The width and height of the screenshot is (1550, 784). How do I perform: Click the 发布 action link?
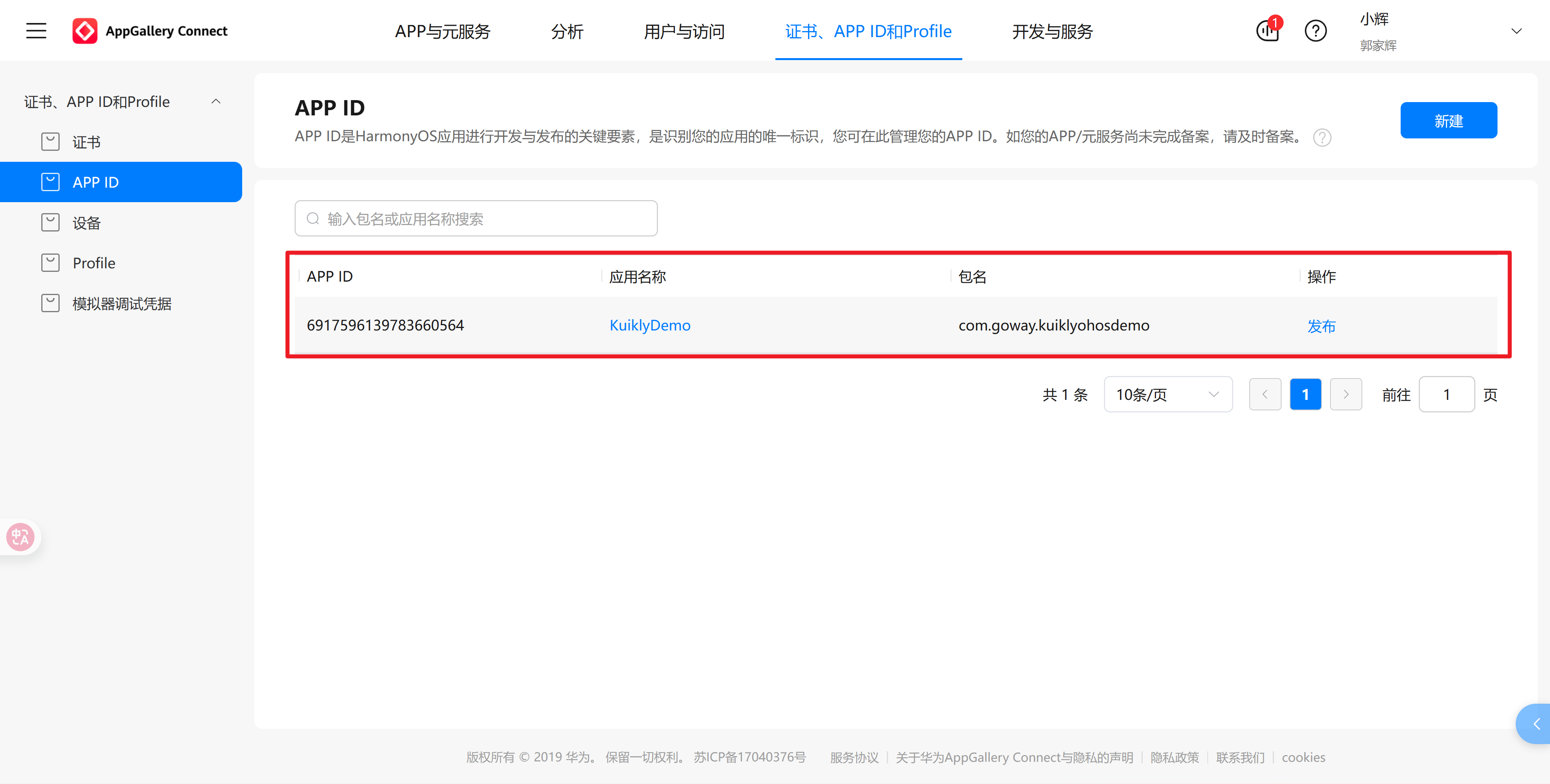[1322, 326]
